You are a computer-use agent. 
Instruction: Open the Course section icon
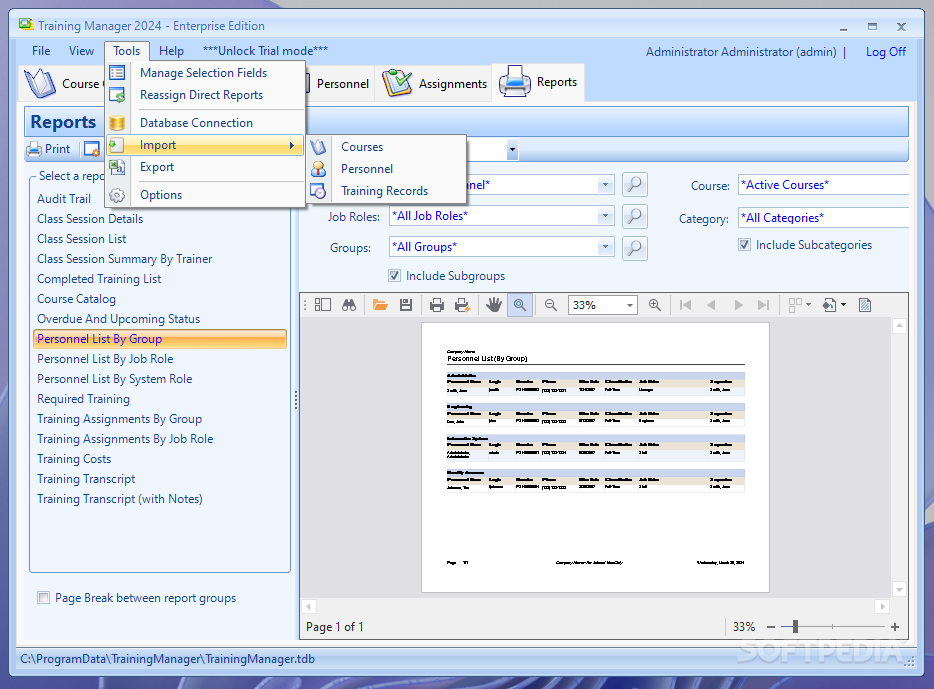[39, 83]
